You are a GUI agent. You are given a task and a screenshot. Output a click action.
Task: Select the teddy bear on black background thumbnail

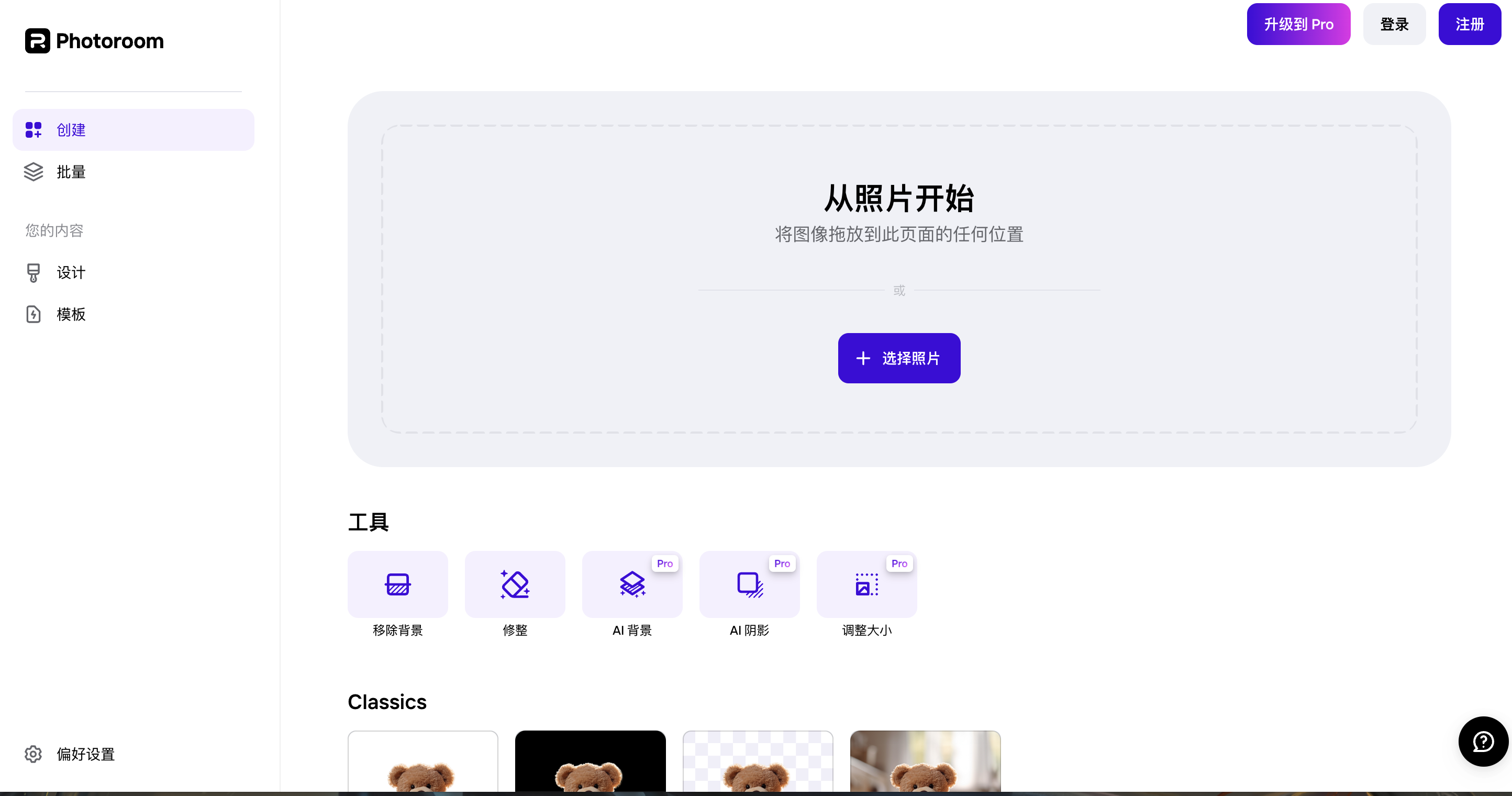[x=590, y=769]
